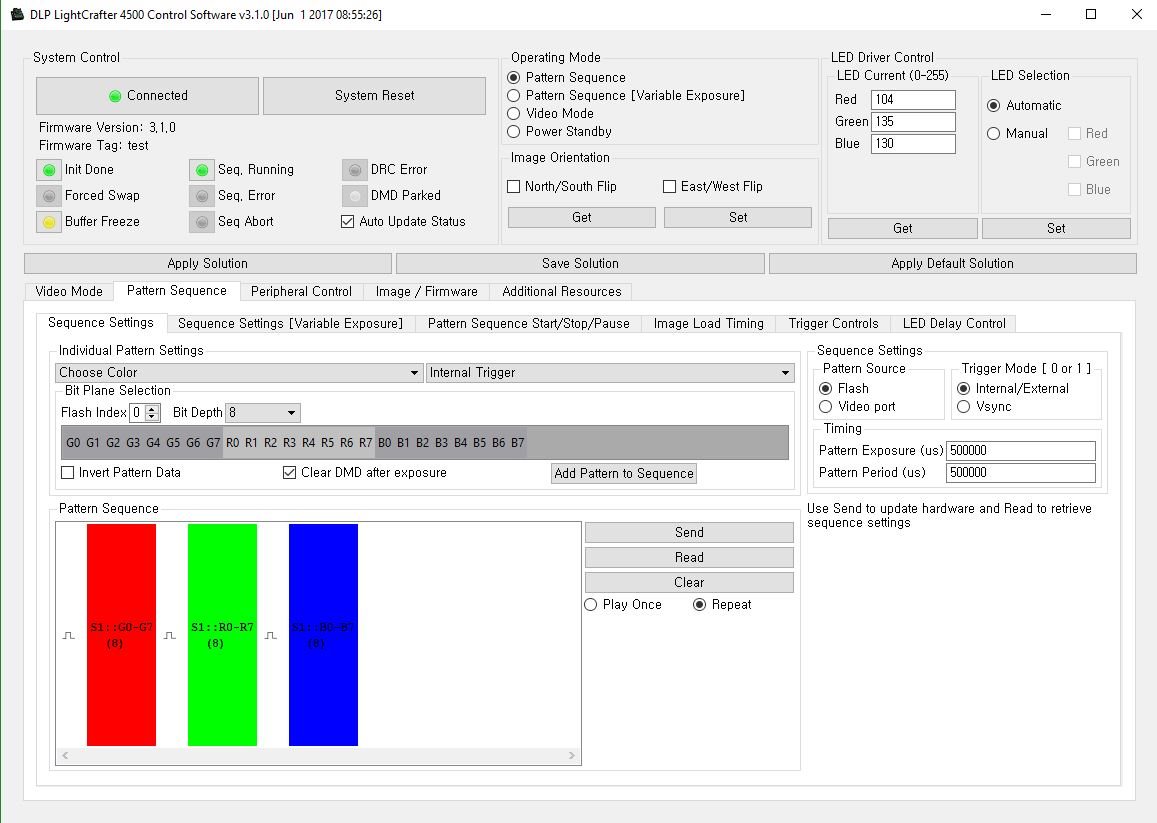The image size is (1157, 823).
Task: Click the Flash Index spinner arrows
Action: 152,413
